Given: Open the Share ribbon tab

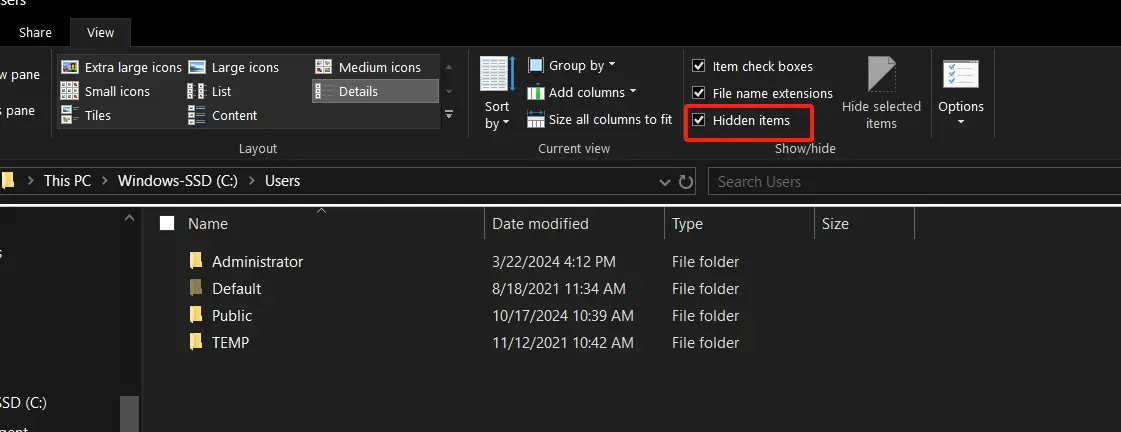Looking at the screenshot, I should coord(35,32).
